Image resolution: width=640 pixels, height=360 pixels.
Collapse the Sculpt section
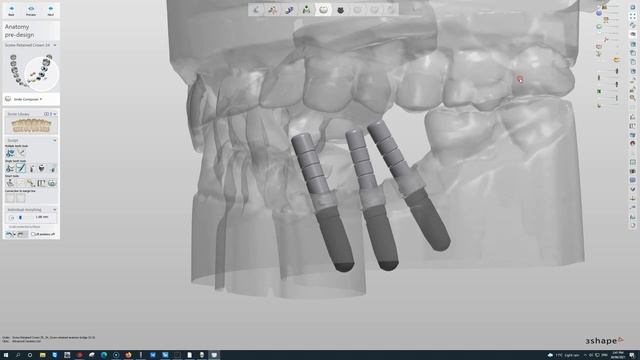(x=55, y=140)
